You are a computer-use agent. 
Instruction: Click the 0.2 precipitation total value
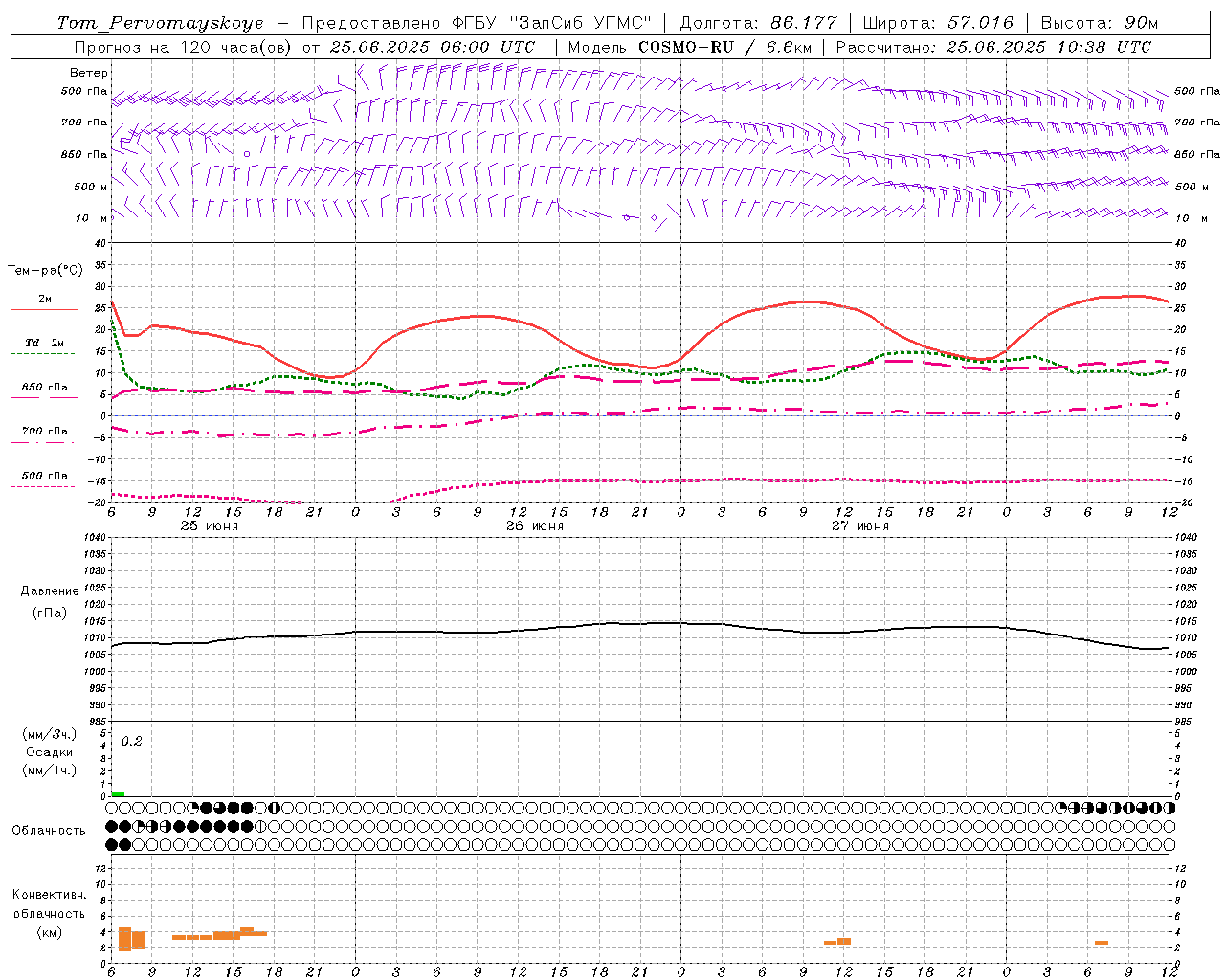click(x=132, y=741)
